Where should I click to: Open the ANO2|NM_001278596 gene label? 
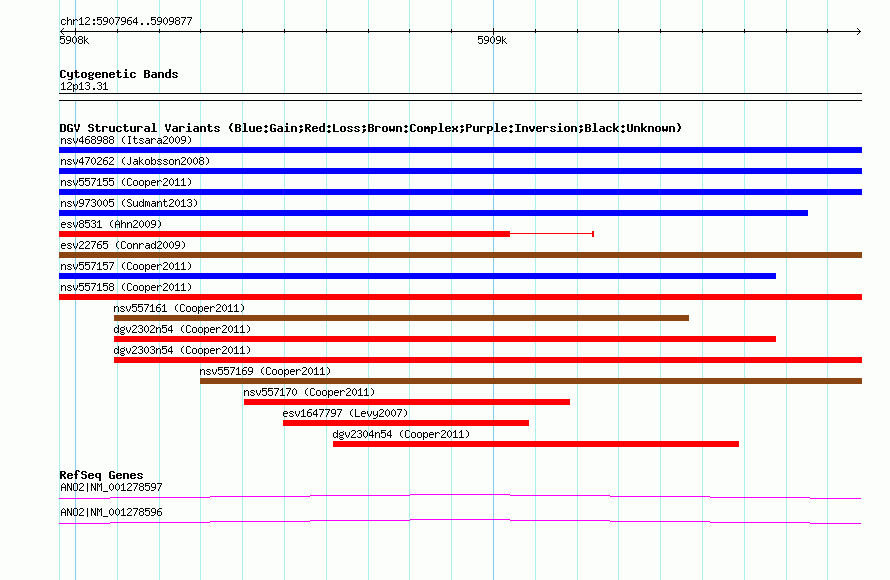coord(111,512)
